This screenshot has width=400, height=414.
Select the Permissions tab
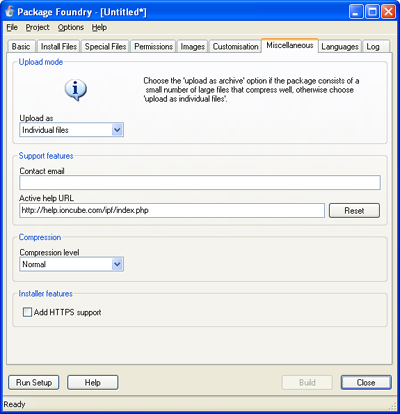coord(153,47)
